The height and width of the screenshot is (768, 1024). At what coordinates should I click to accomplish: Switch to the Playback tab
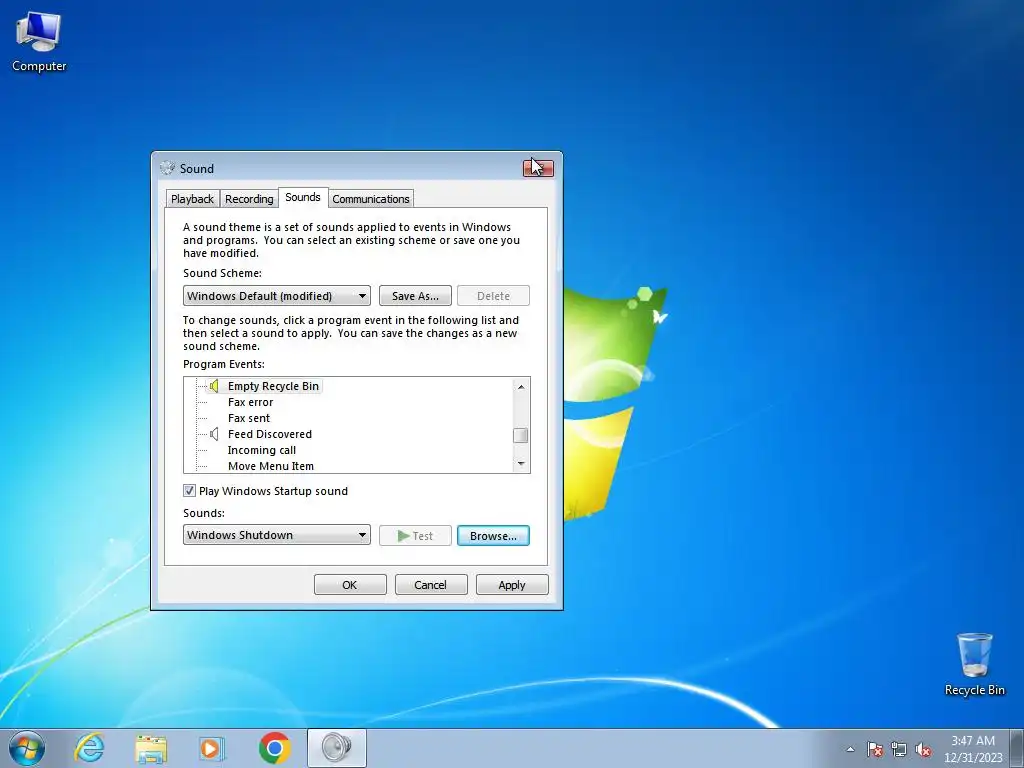(192, 199)
